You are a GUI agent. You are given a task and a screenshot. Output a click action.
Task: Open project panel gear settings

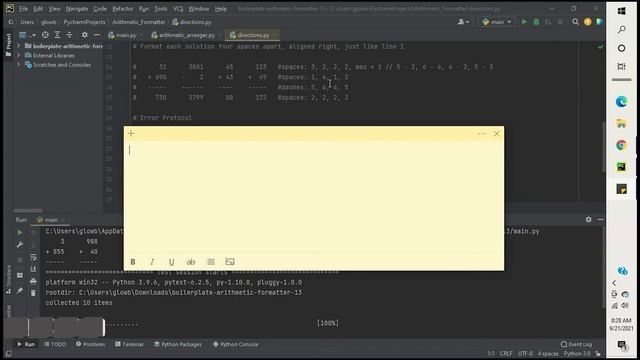point(84,35)
